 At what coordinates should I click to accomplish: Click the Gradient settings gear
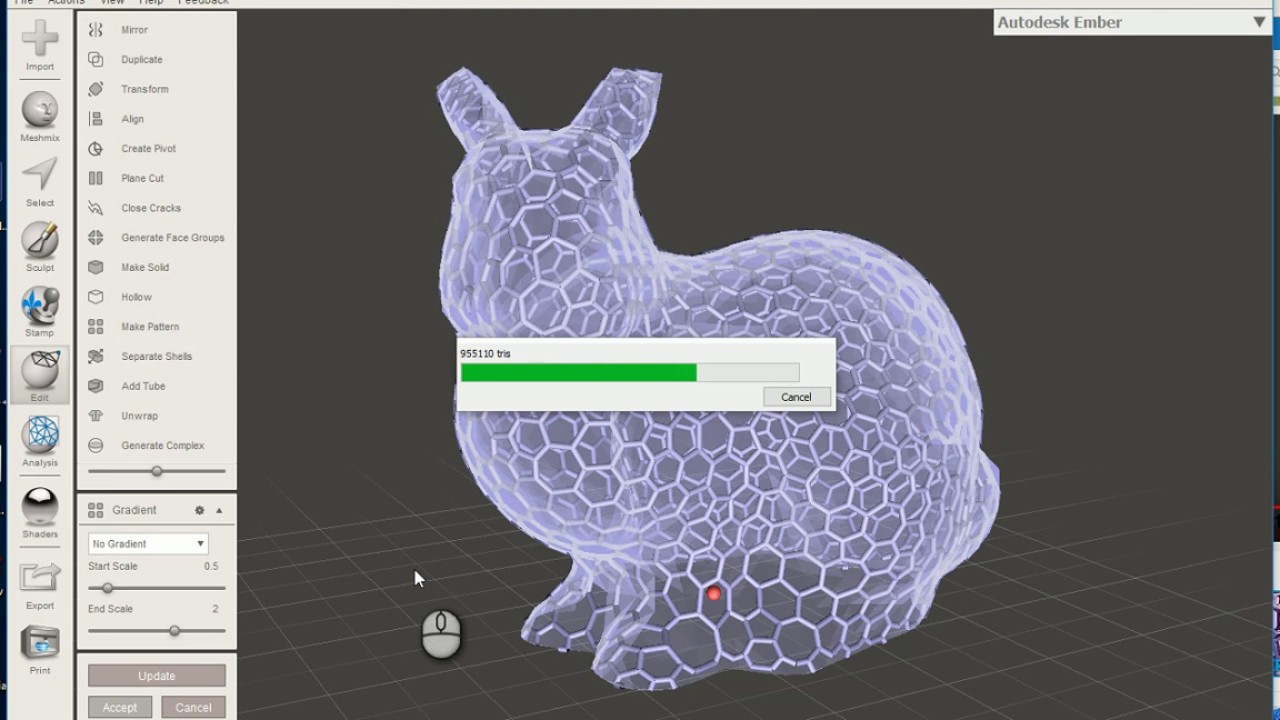199,510
